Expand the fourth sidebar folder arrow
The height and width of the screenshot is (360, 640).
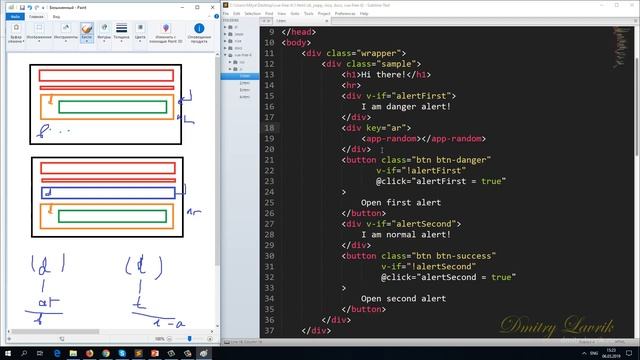(225, 48)
